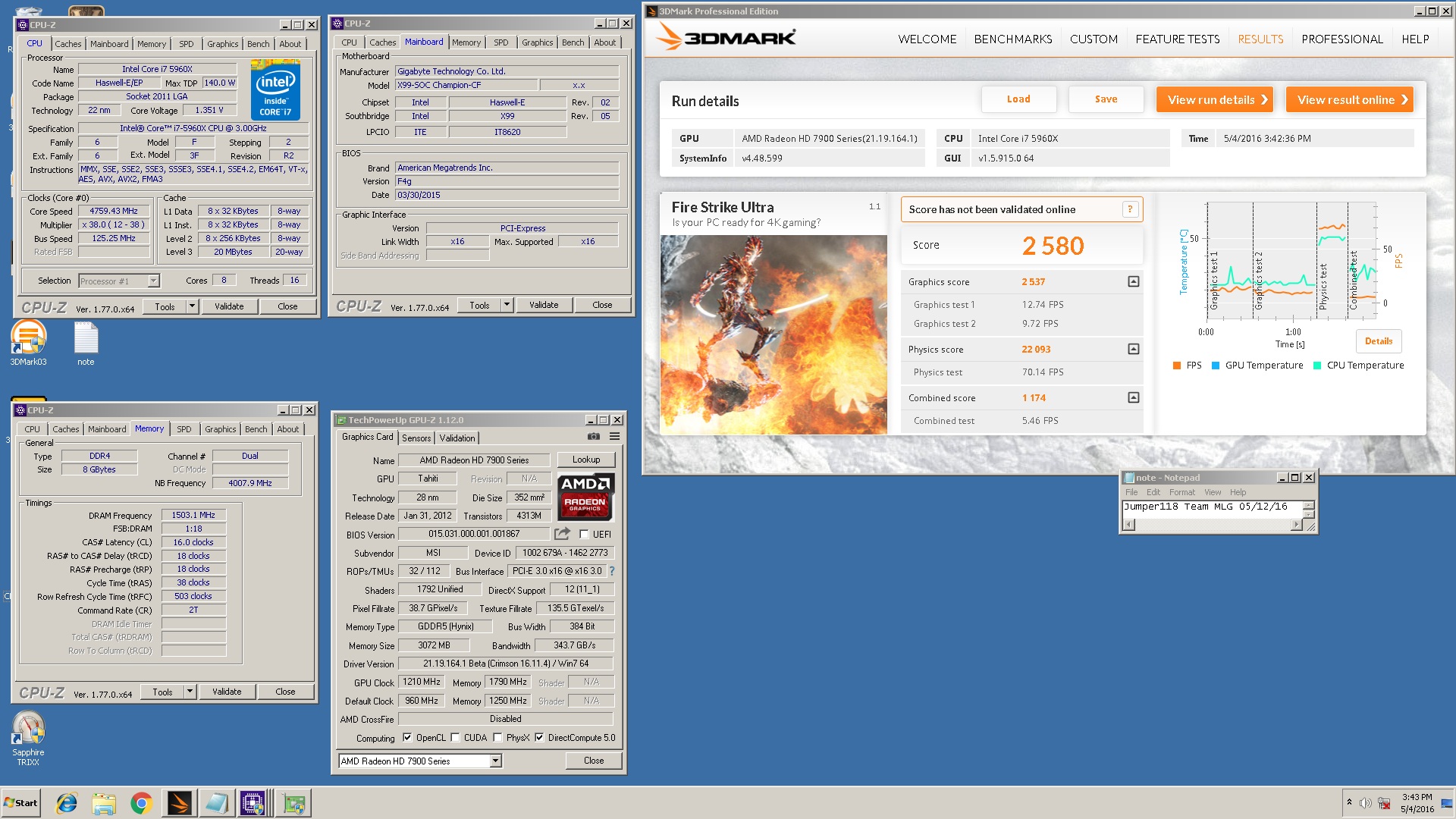Open the CUSTOM tab in 3DMark
Viewport: 1456px width, 819px height.
pos(1094,39)
